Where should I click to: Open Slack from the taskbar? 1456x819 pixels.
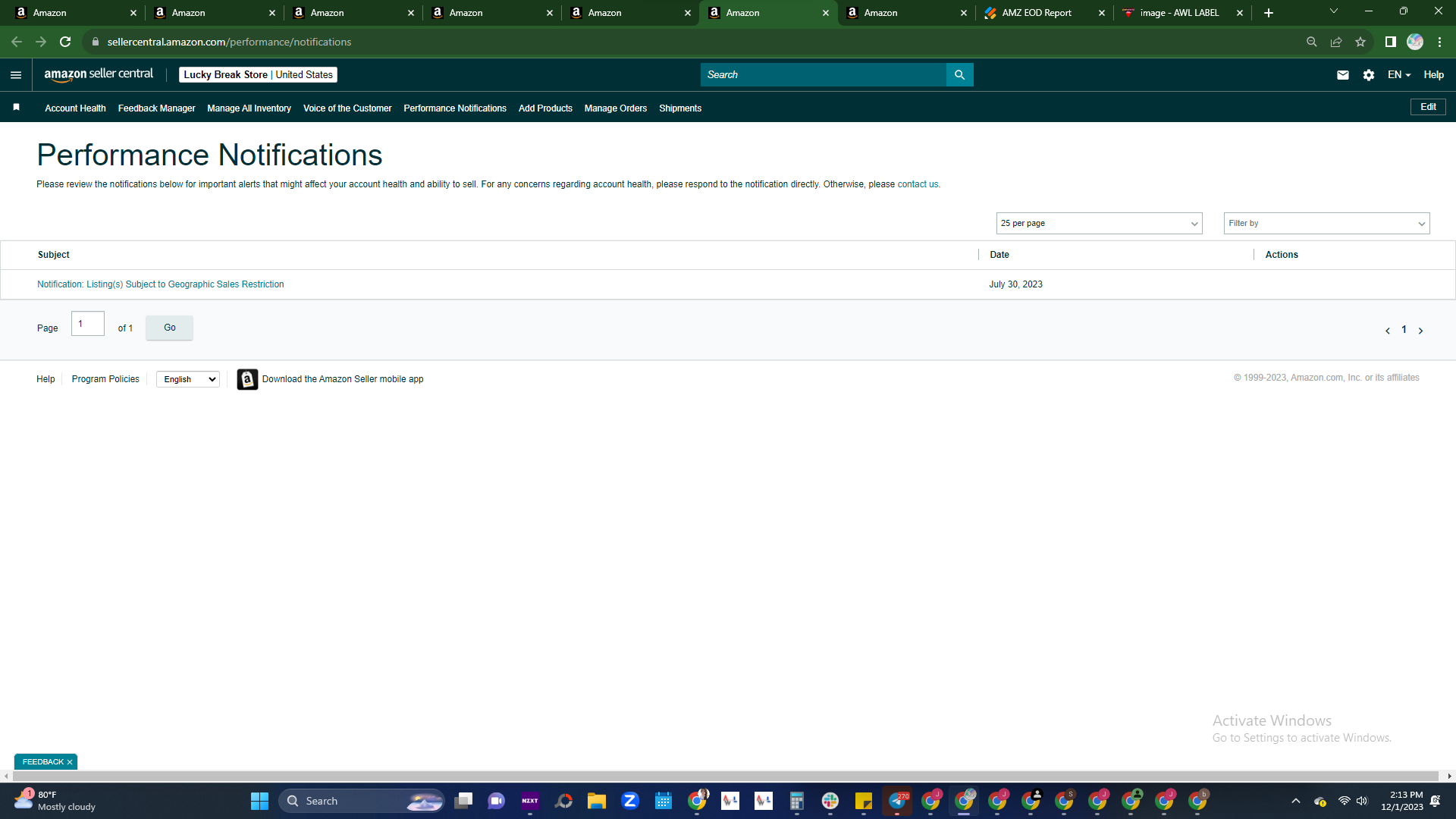click(x=830, y=801)
